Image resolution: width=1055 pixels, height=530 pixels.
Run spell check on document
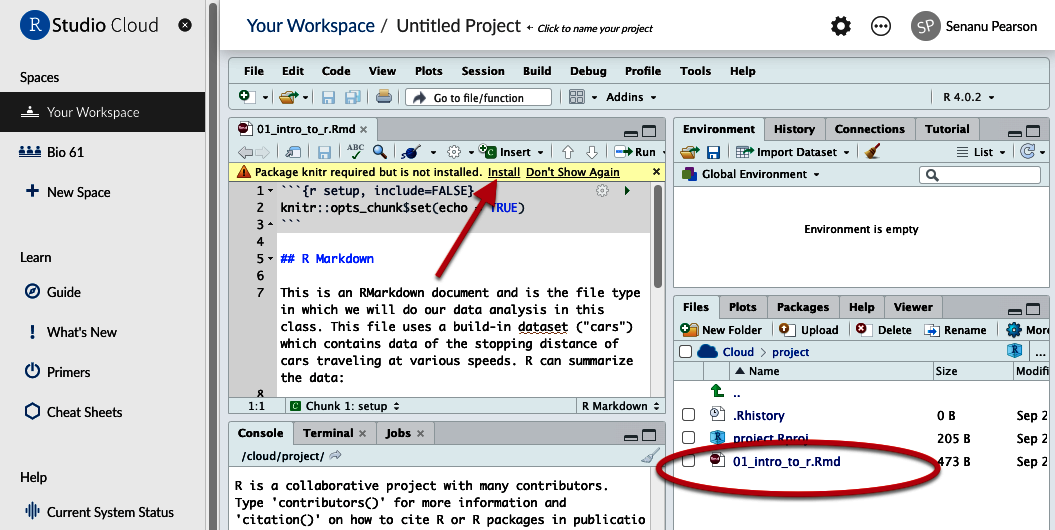(355, 151)
